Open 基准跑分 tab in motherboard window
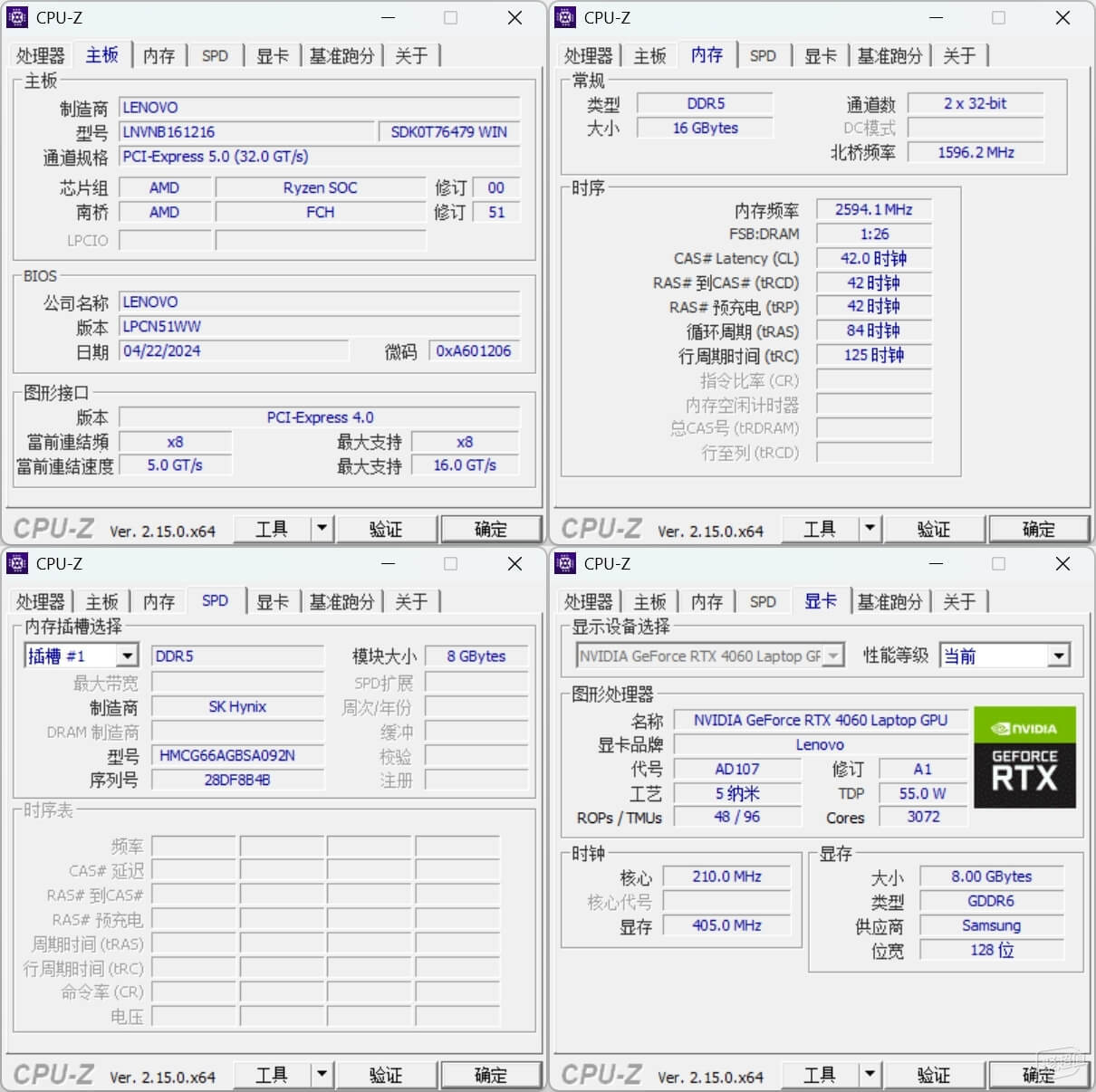 341,56
